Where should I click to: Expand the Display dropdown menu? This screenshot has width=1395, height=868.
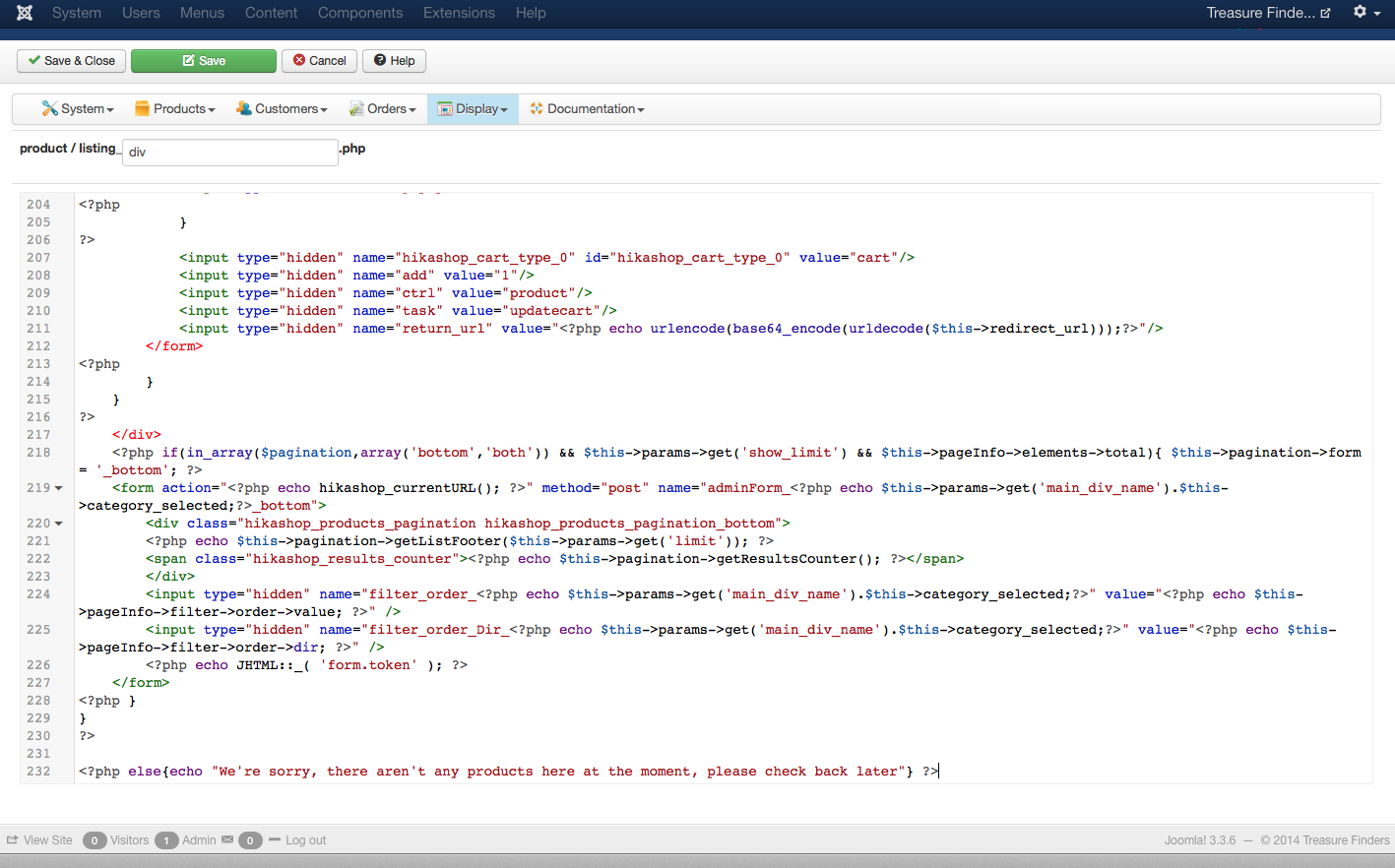(473, 109)
